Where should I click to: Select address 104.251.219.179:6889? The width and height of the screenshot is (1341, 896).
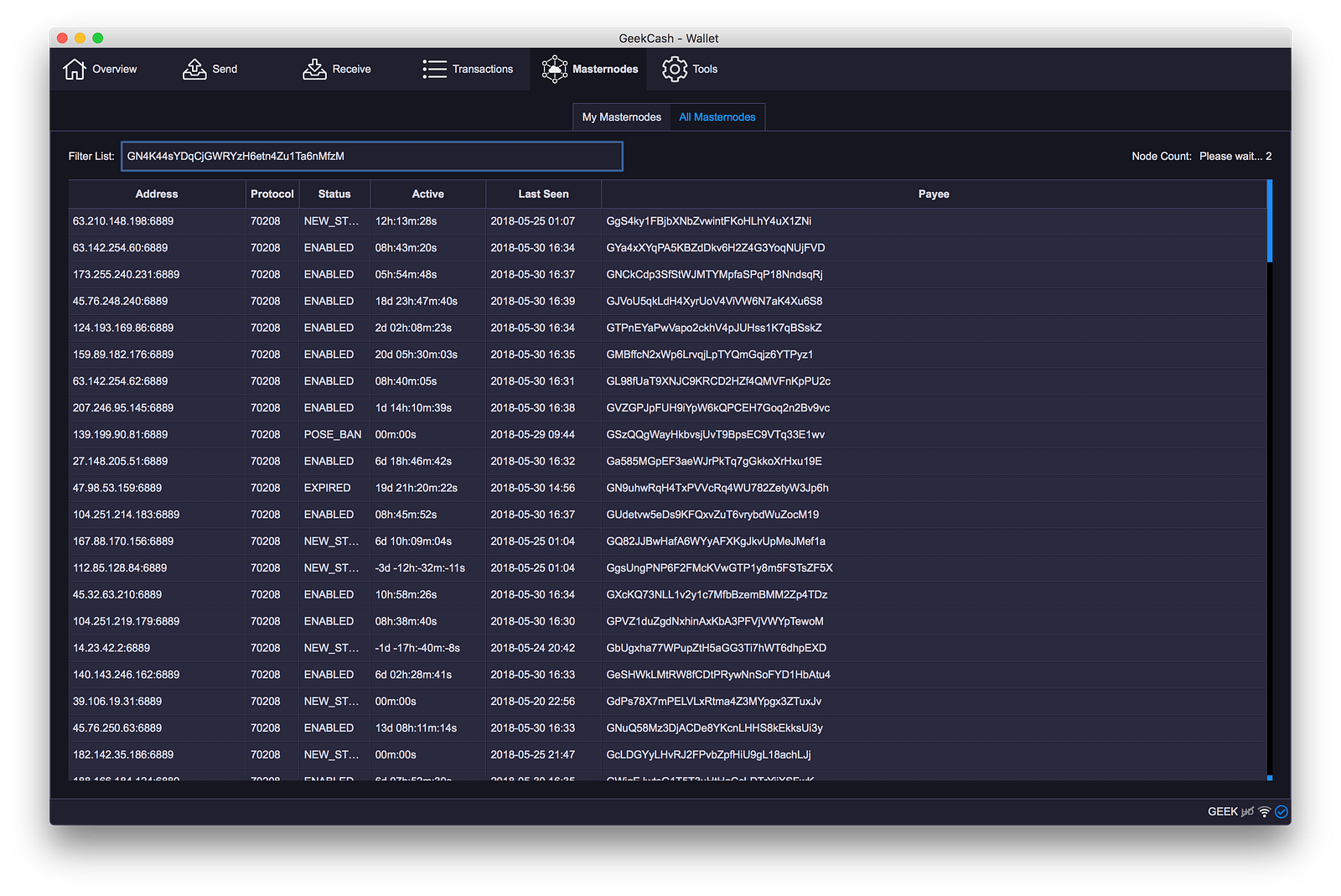[x=126, y=621]
